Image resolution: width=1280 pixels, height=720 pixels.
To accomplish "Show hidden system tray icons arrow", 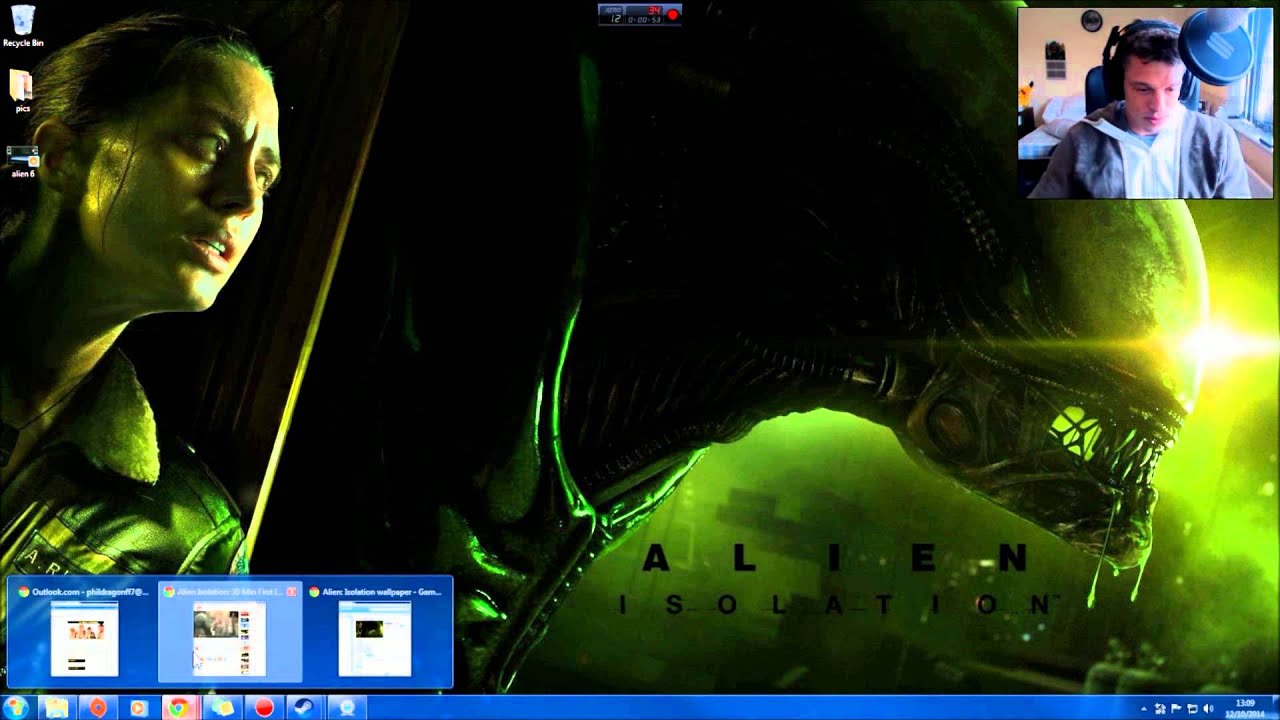I will click(x=1144, y=709).
